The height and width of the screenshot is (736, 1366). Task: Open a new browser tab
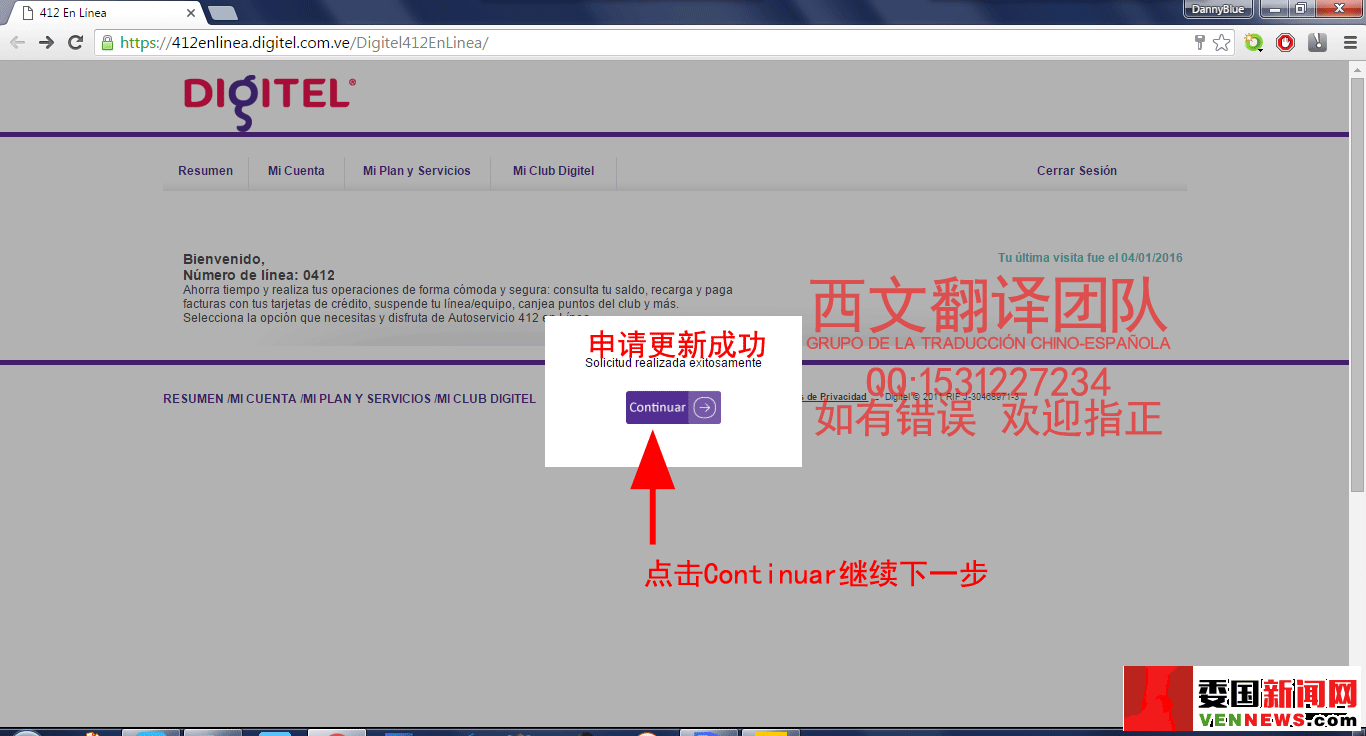[x=222, y=13]
